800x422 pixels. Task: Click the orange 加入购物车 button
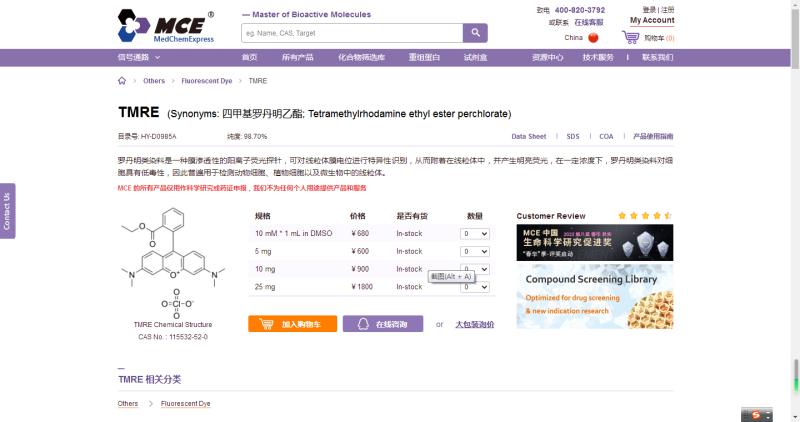(292, 324)
